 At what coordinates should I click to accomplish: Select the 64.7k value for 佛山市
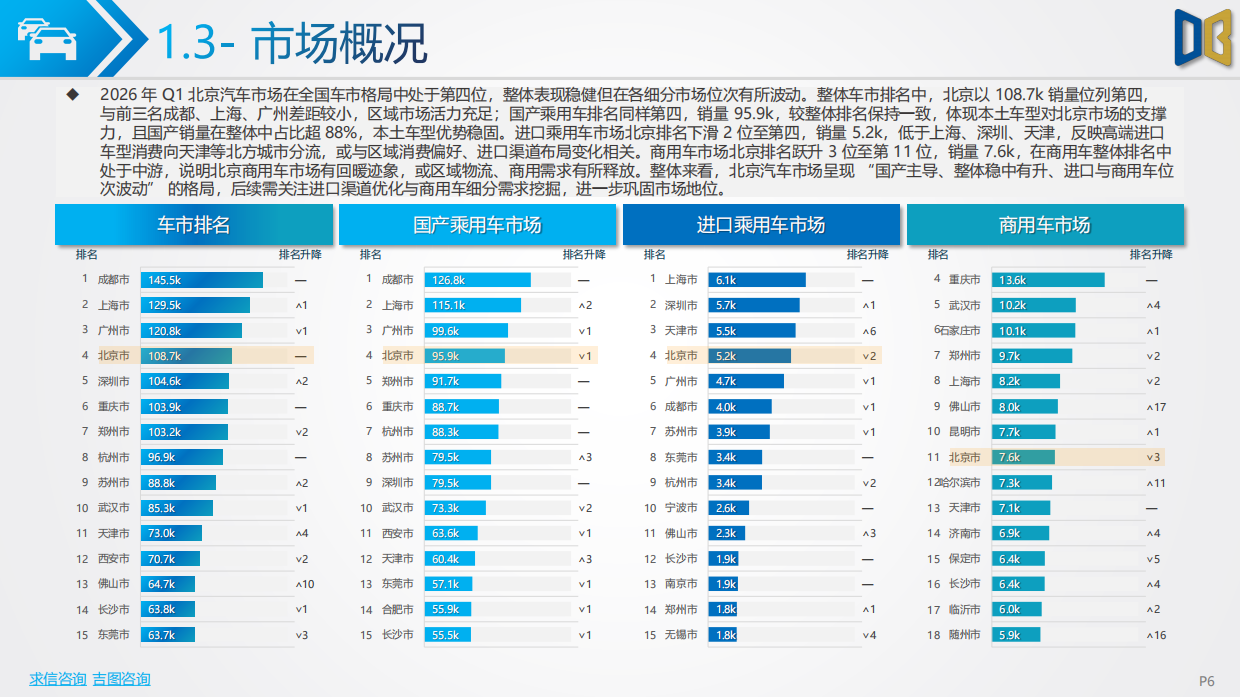pos(161,584)
